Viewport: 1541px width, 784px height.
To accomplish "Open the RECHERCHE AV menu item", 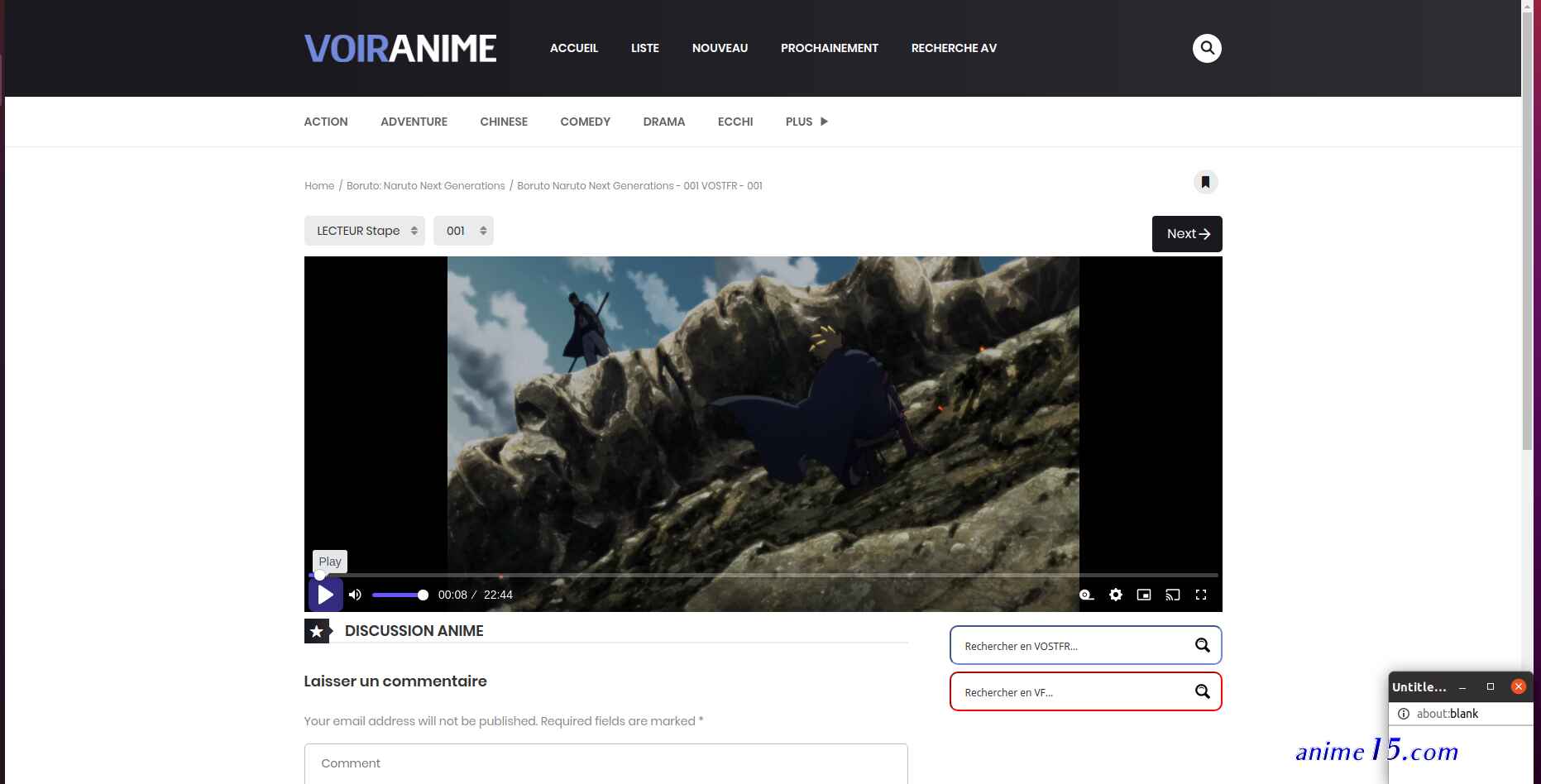I will coord(954,48).
